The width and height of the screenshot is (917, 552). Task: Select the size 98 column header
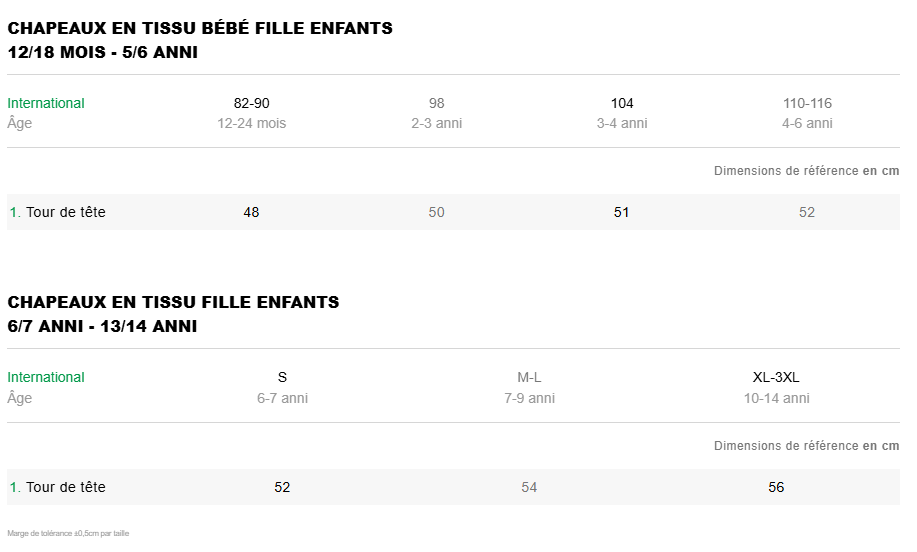click(436, 103)
